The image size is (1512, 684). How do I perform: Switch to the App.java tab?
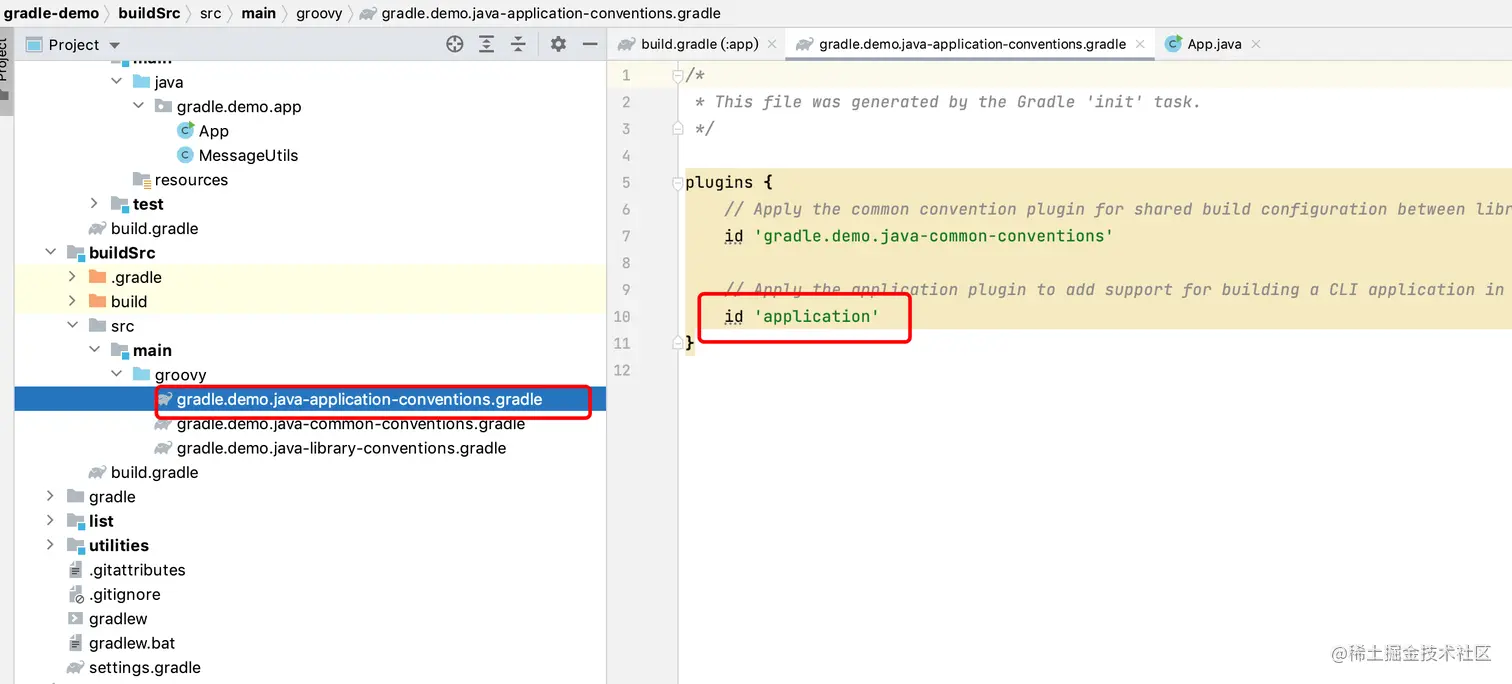point(1214,44)
